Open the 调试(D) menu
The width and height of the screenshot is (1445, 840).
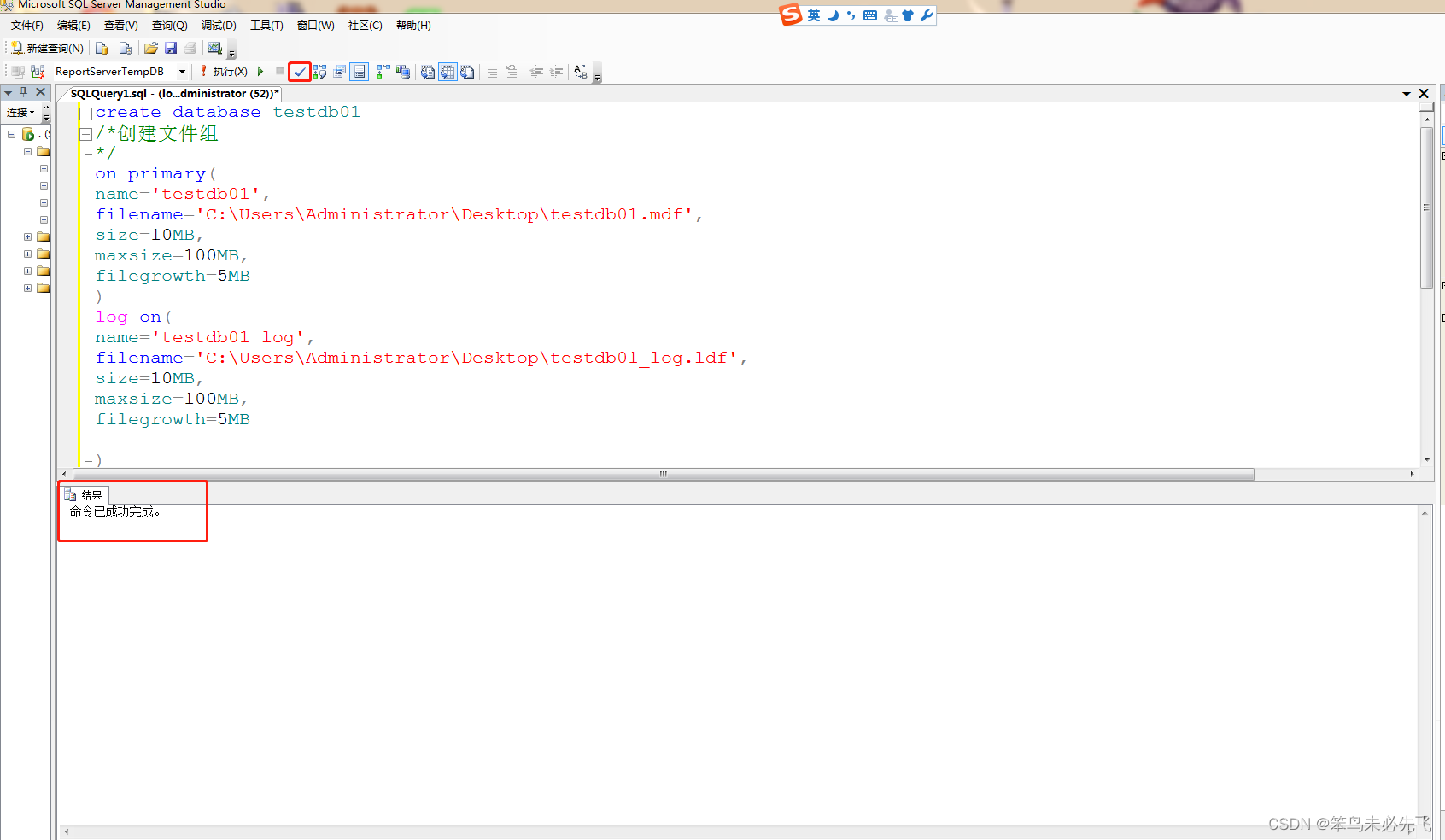[x=219, y=26]
